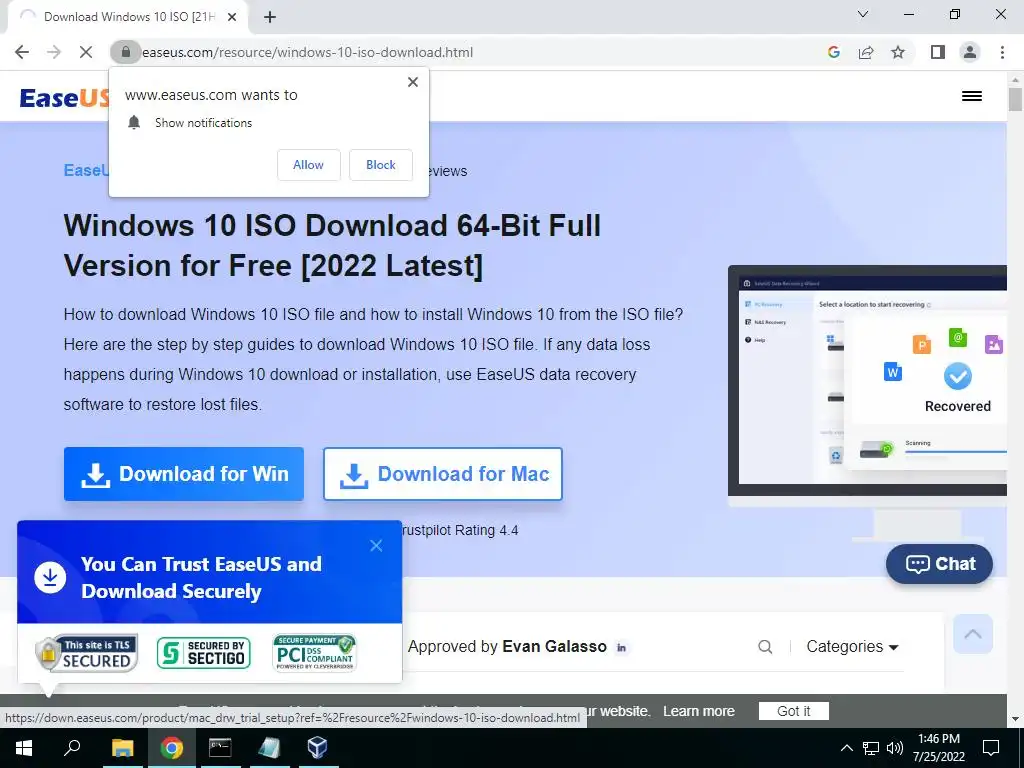The height and width of the screenshot is (768, 1024).
Task: Click the EaseUS logo
Action: point(64,98)
